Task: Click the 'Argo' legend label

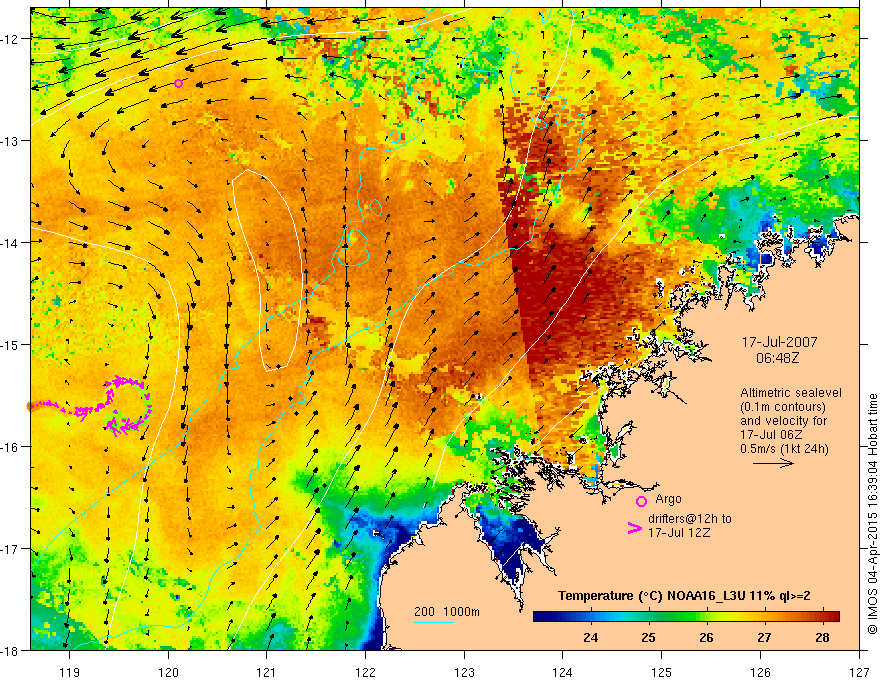Action: pos(668,499)
